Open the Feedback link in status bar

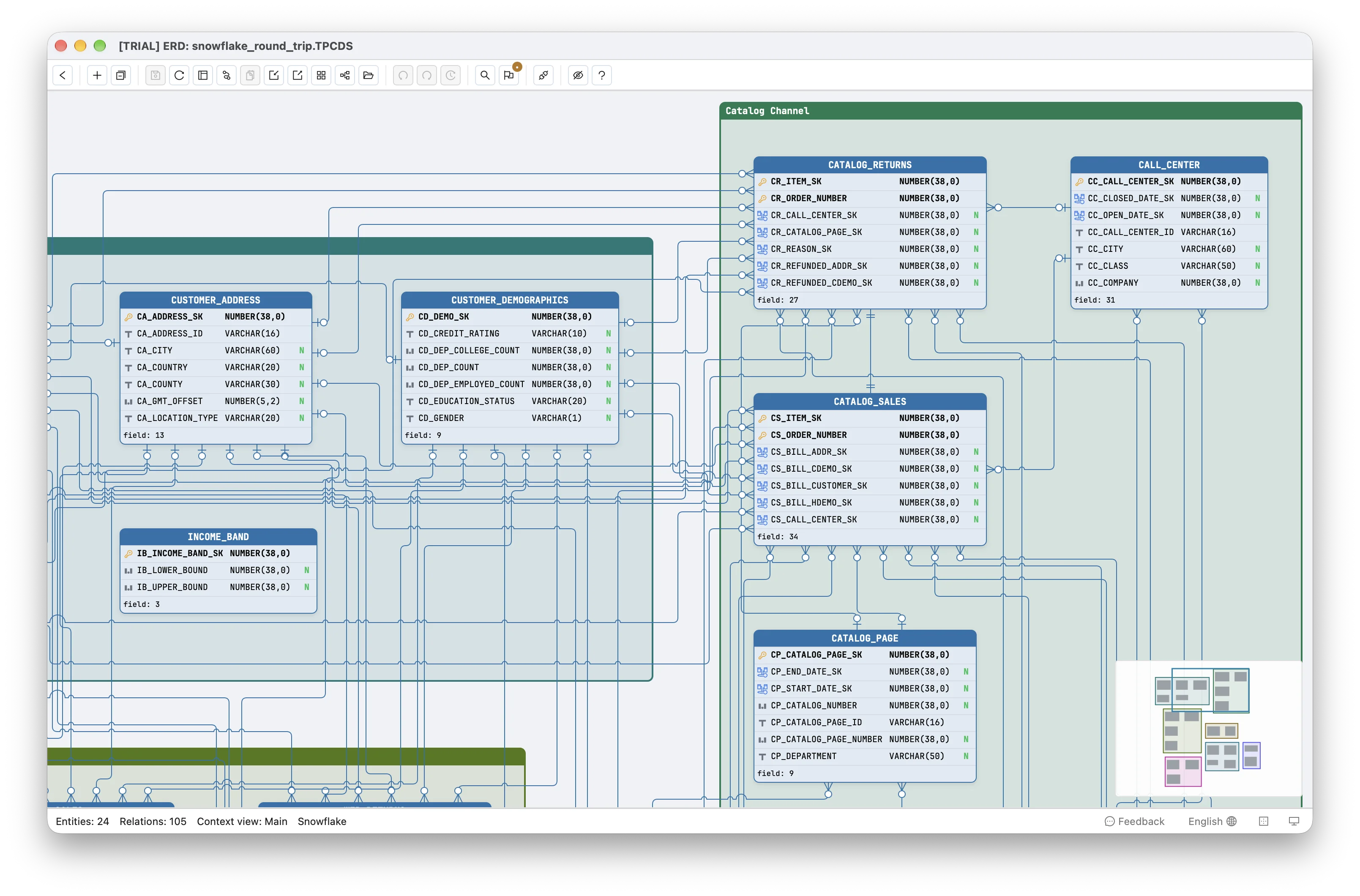[1134, 821]
